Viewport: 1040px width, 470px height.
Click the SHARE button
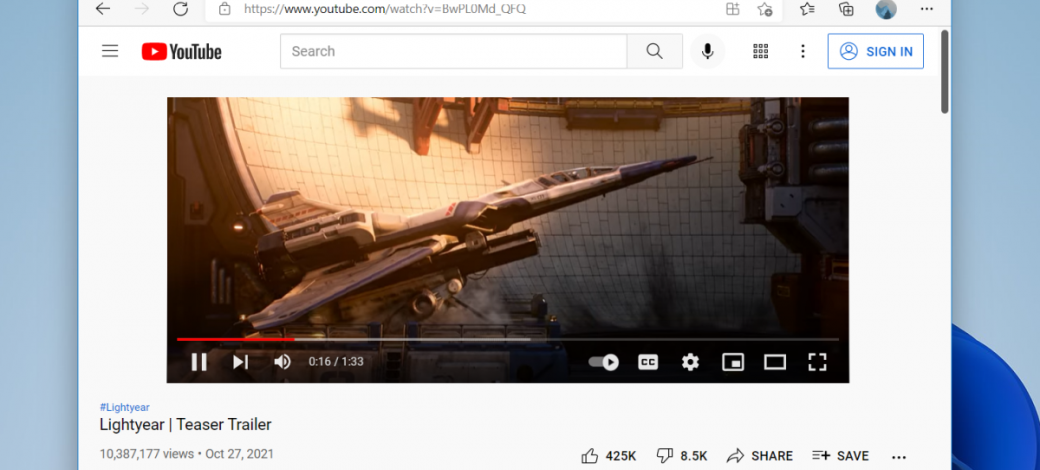point(759,455)
